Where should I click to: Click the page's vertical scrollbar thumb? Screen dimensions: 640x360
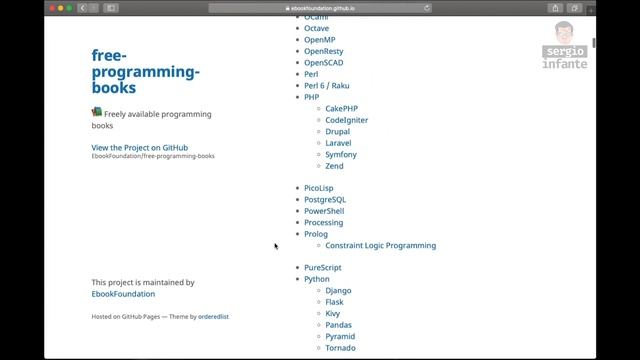594,43
